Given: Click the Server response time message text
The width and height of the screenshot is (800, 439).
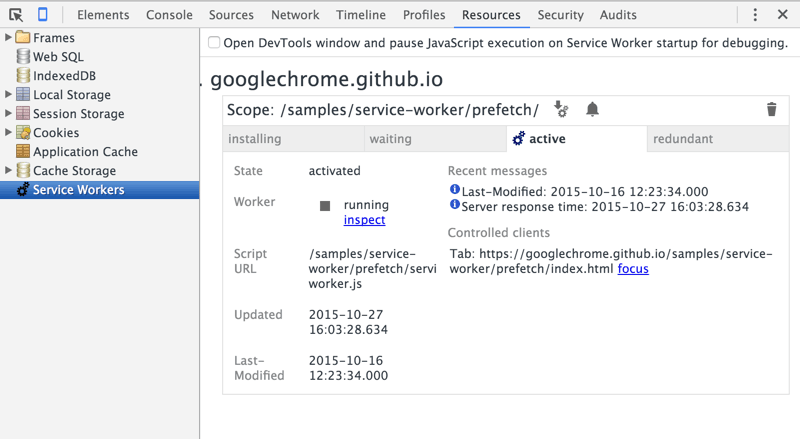Looking at the screenshot, I should point(605,207).
